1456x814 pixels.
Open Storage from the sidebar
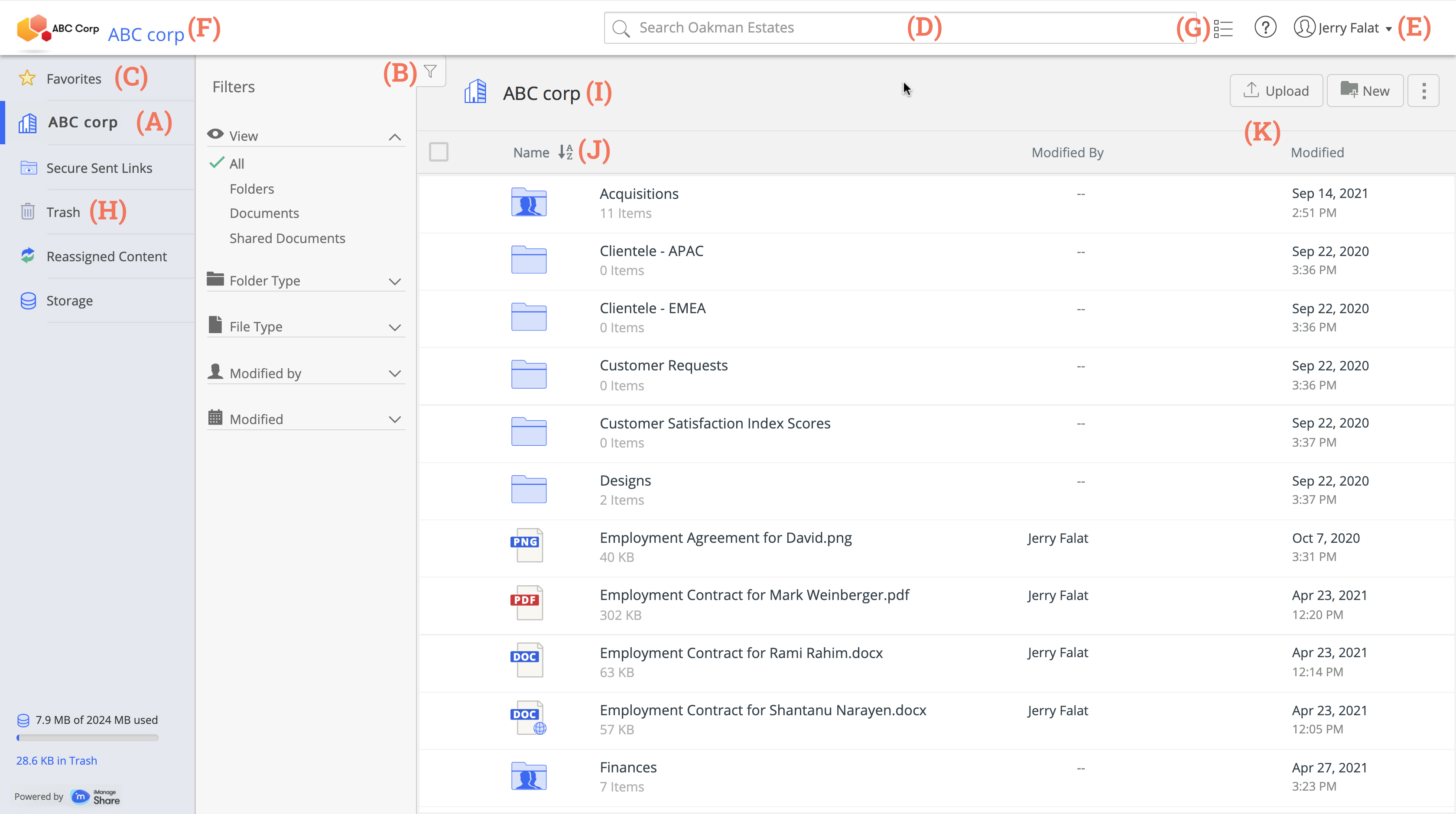pos(69,301)
